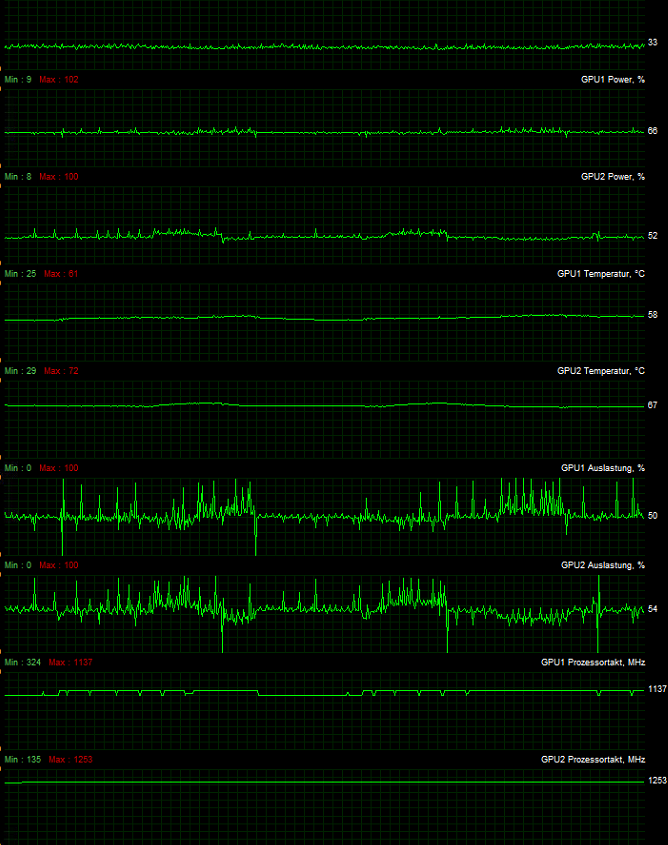The width and height of the screenshot is (668, 845).
Task: Click the current value 66 of GPU1 Power
Action: 652,131
